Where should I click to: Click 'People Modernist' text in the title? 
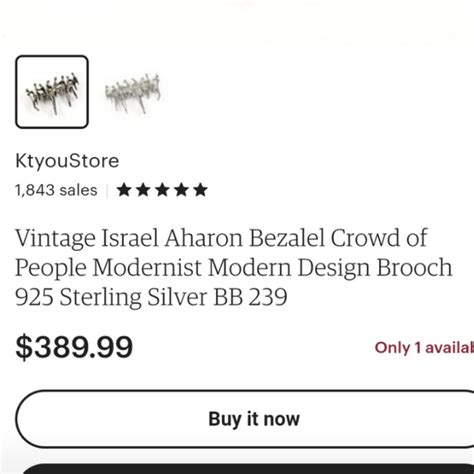(109, 268)
